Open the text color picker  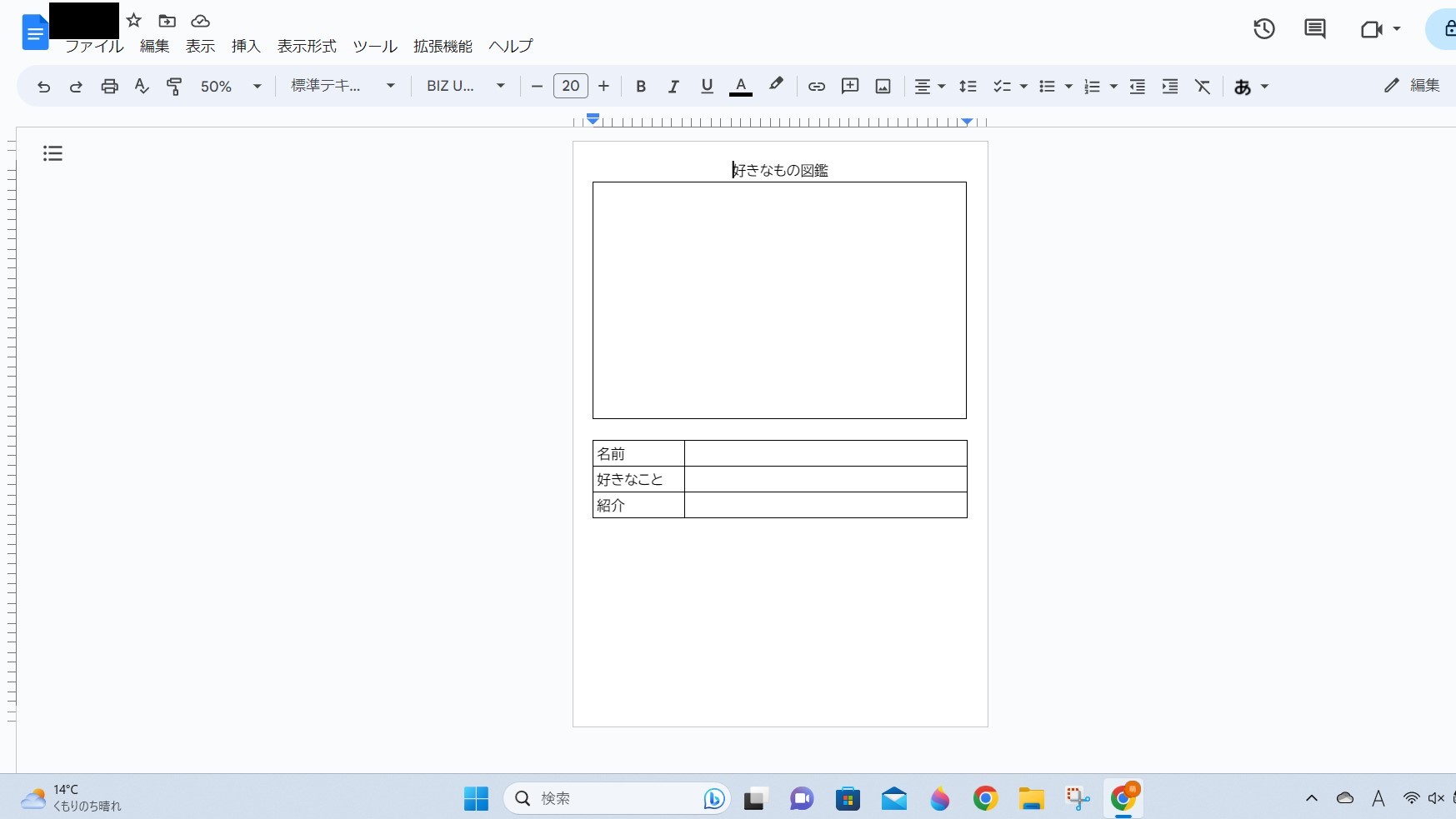740,87
